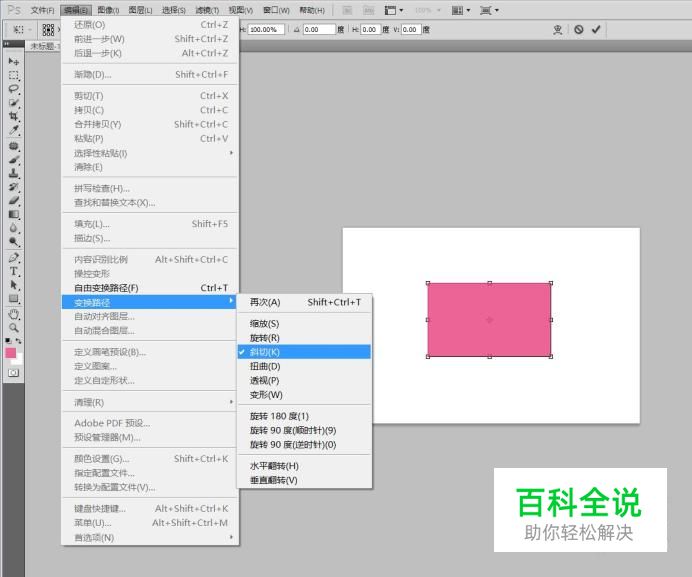This screenshot has height=577, width=692.
Task: Select the Zoom magnifier tool
Action: point(14,327)
